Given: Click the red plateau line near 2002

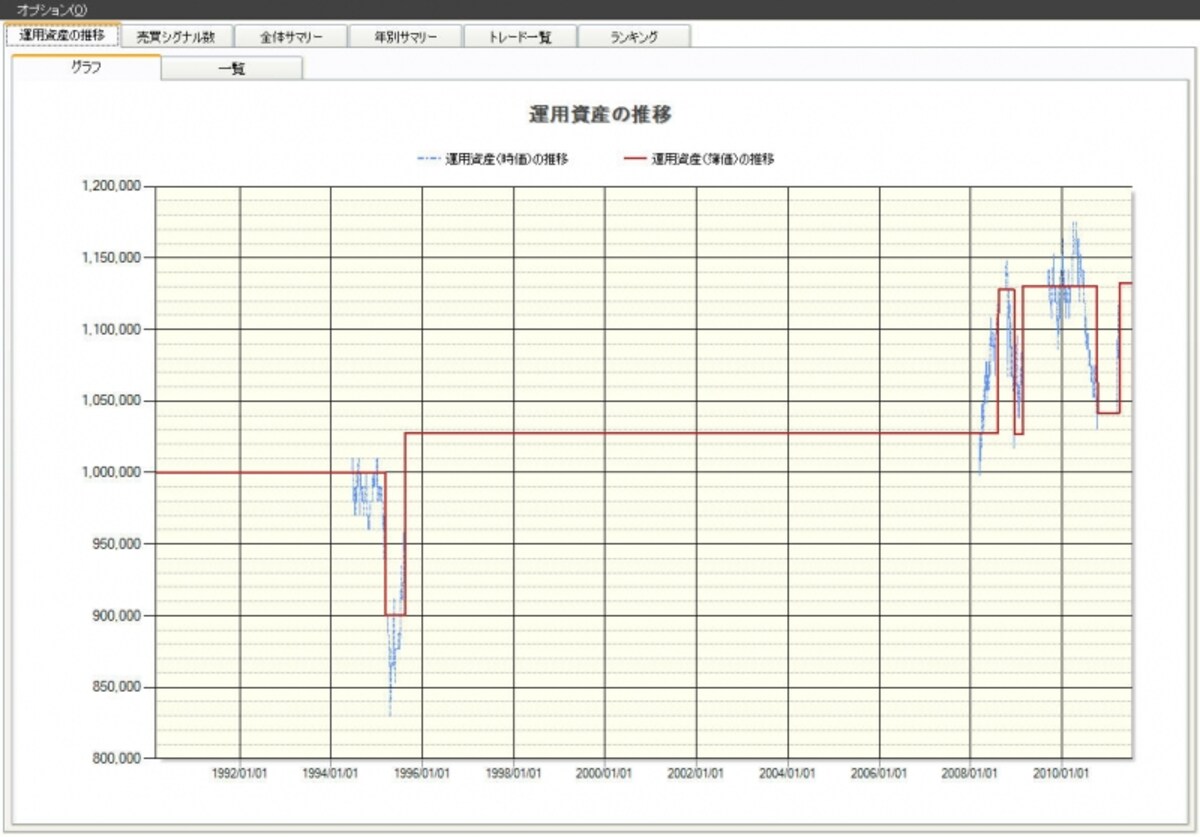Looking at the screenshot, I should (697, 433).
